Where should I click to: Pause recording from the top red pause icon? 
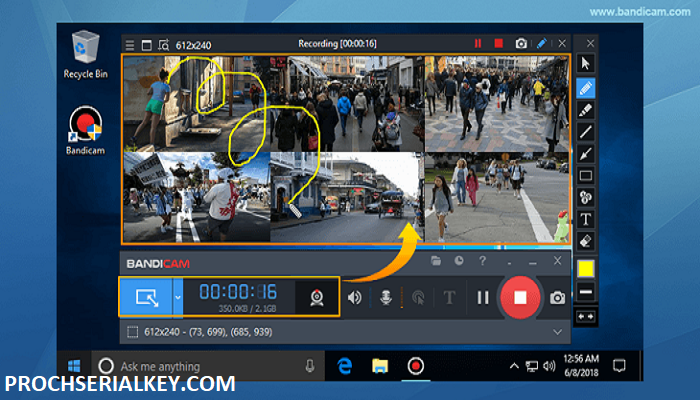[x=478, y=43]
